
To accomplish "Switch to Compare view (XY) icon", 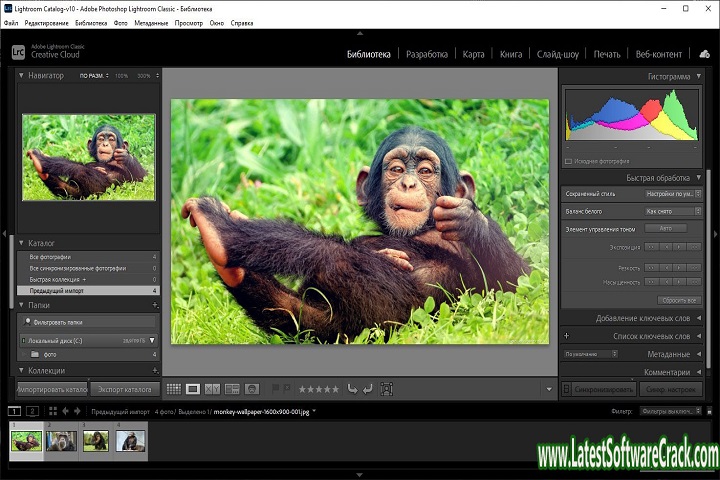I will 212,389.
